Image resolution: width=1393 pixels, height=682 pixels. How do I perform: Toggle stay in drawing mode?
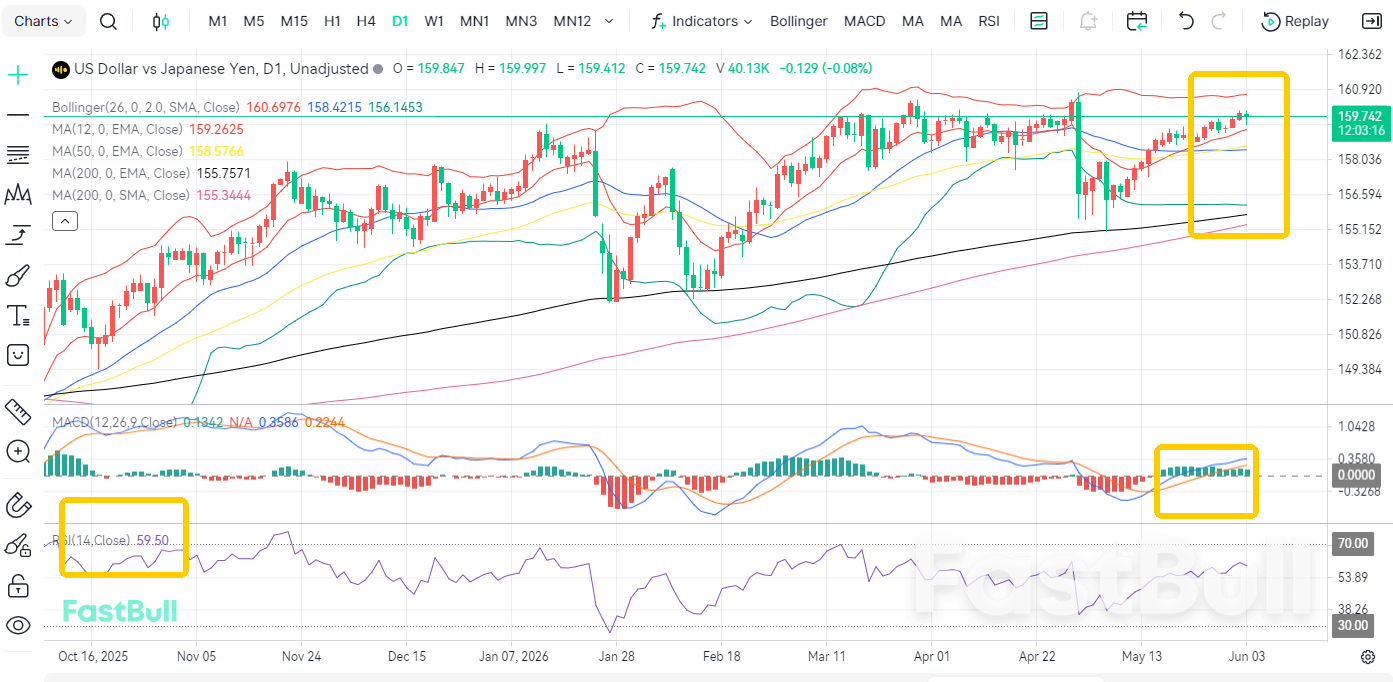coord(18,545)
